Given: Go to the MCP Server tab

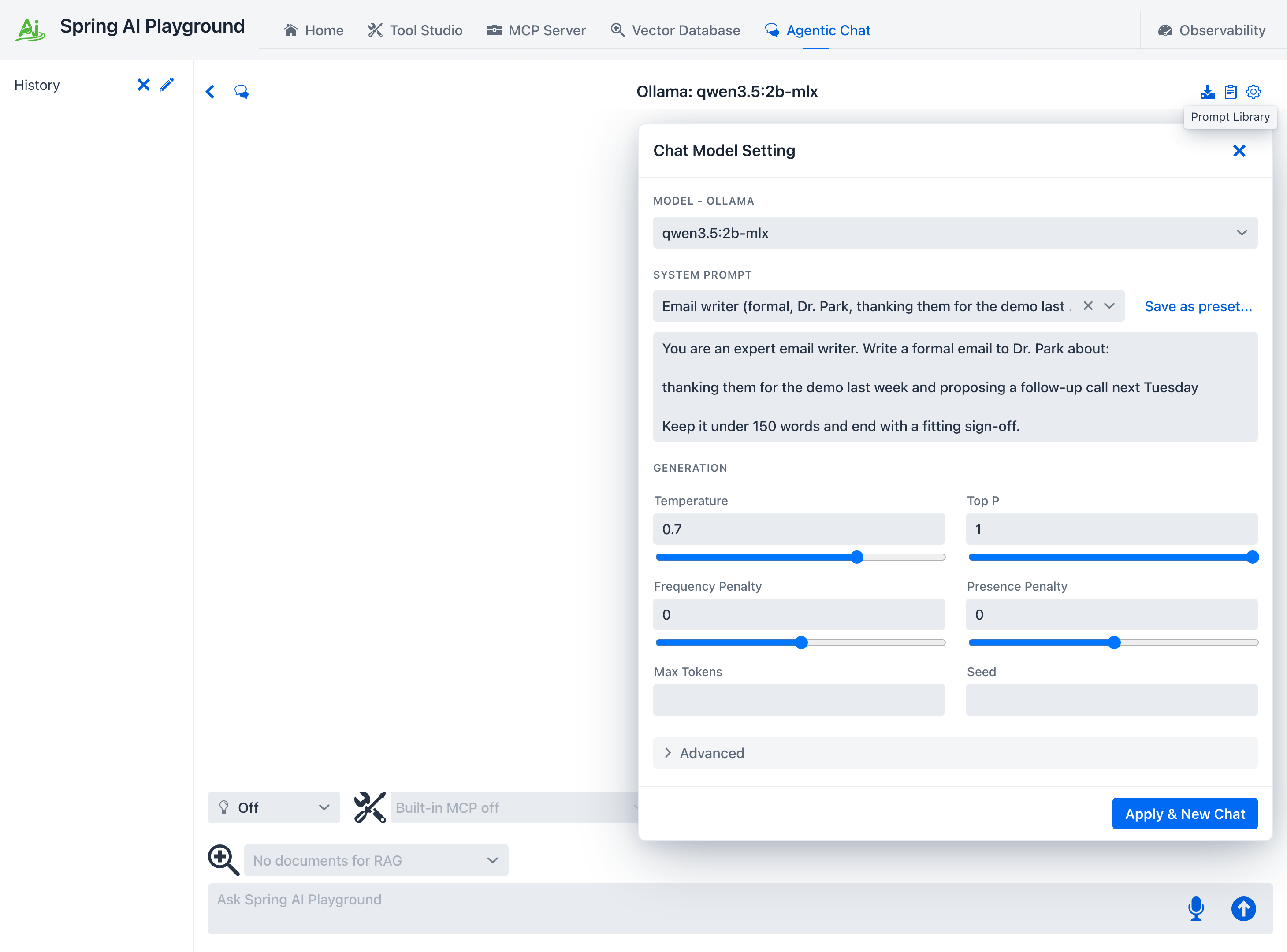Looking at the screenshot, I should point(536,30).
